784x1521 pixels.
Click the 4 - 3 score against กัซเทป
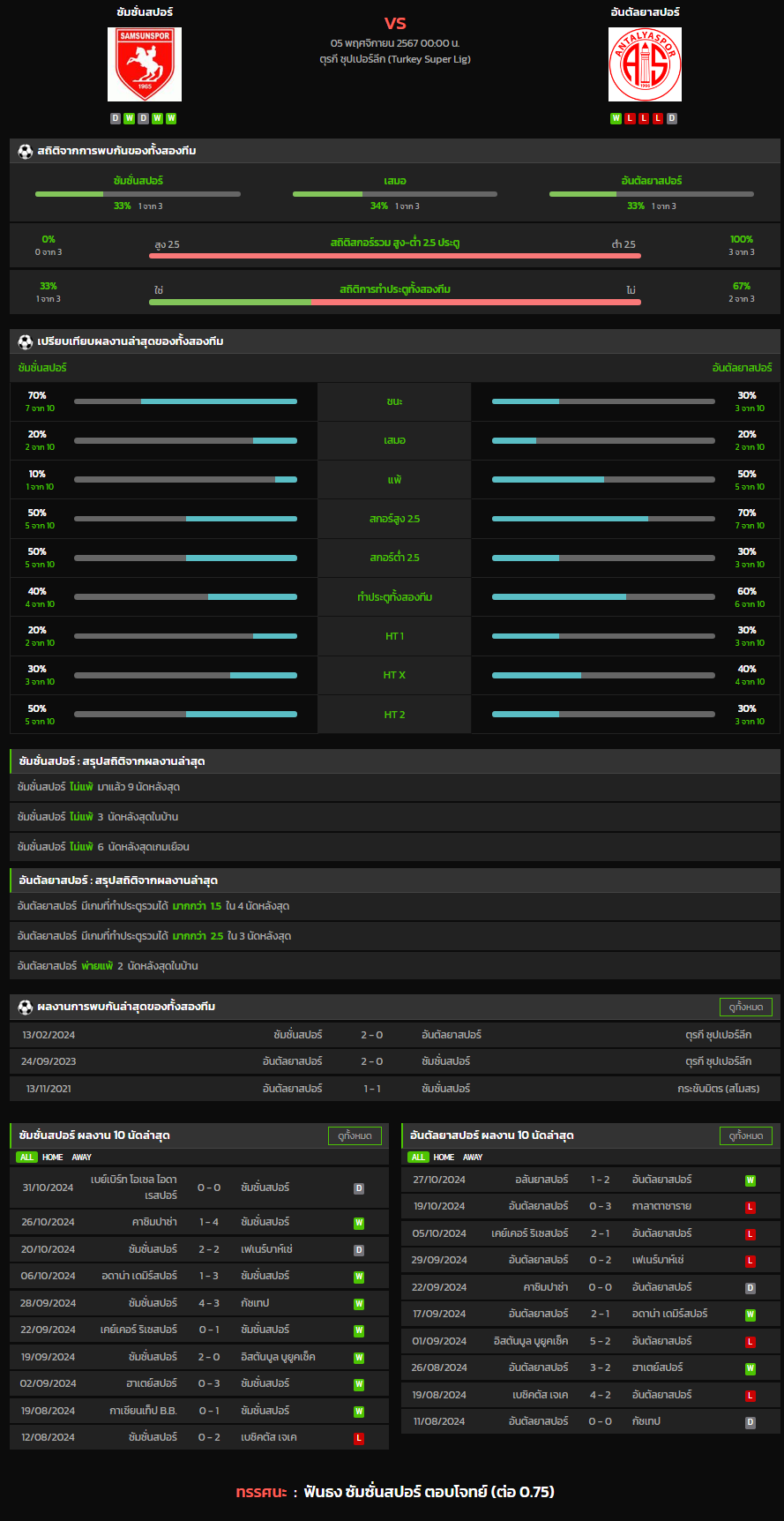coord(209,1304)
